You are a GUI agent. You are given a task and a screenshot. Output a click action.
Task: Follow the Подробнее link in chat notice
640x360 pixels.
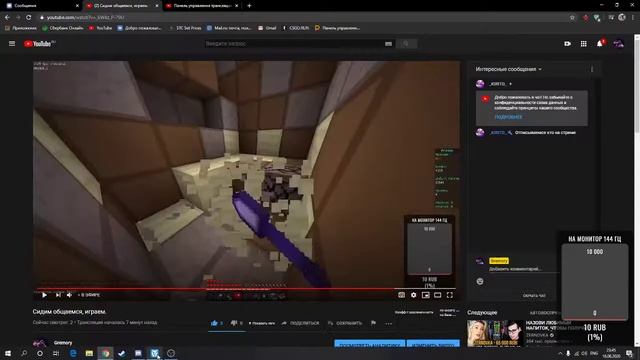click(x=508, y=117)
